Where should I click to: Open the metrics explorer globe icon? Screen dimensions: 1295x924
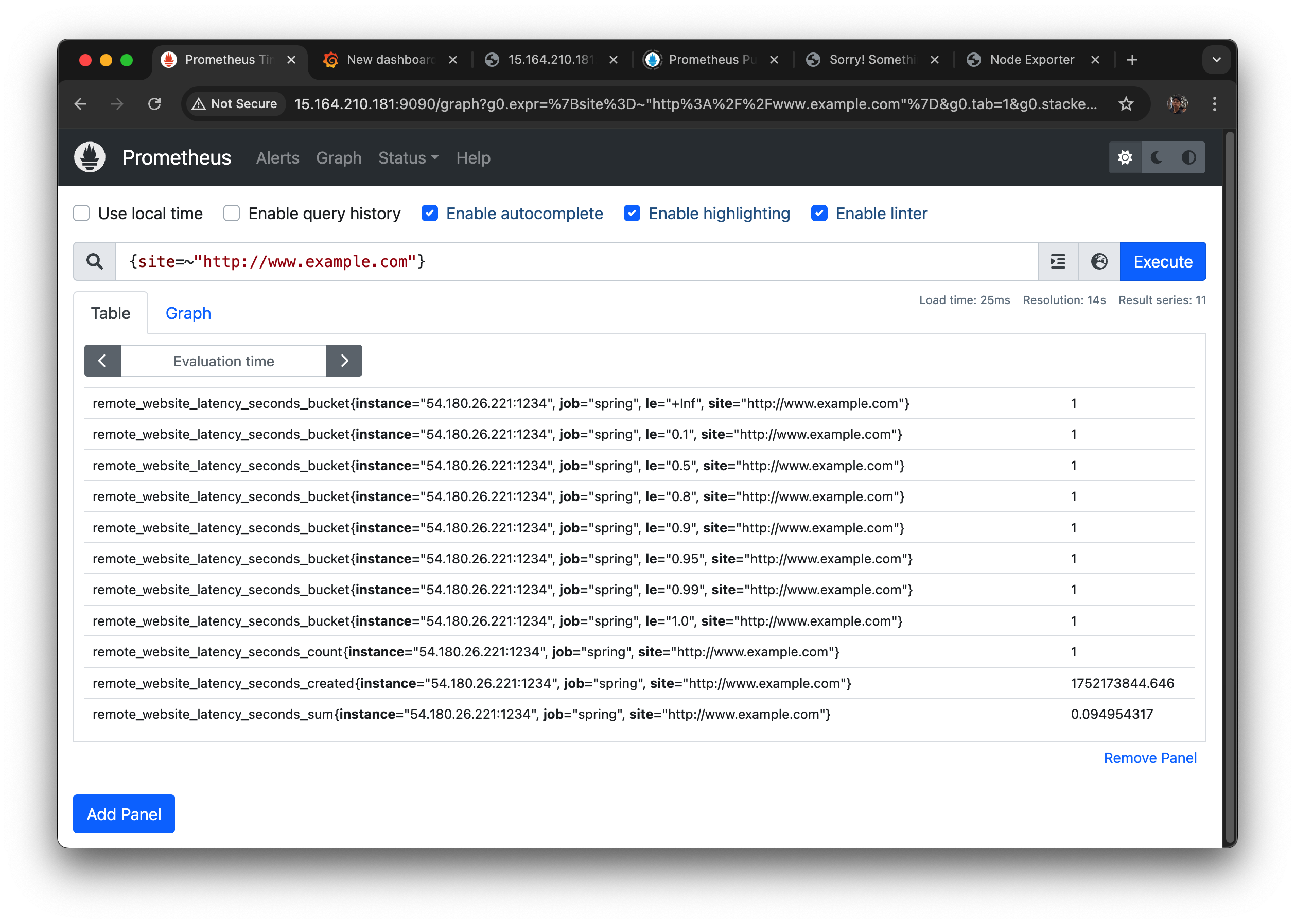click(x=1098, y=262)
